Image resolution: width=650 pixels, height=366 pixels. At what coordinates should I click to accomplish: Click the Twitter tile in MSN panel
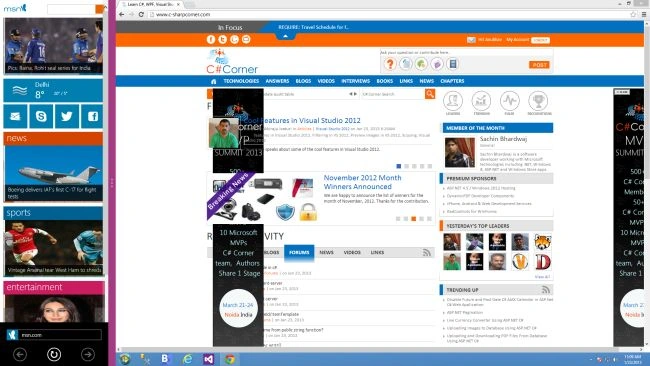point(67,116)
